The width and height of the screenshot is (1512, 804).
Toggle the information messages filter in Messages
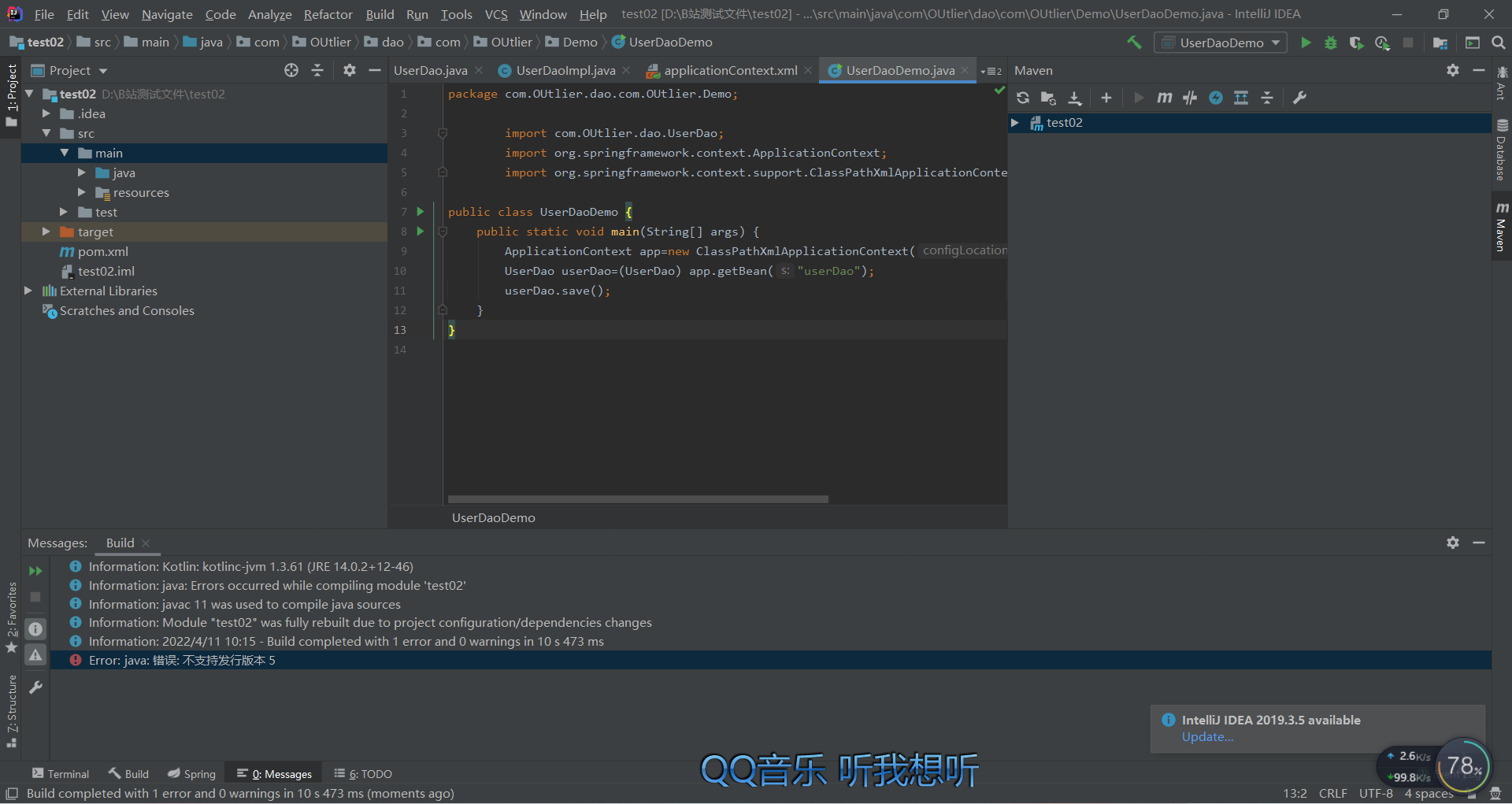point(35,629)
